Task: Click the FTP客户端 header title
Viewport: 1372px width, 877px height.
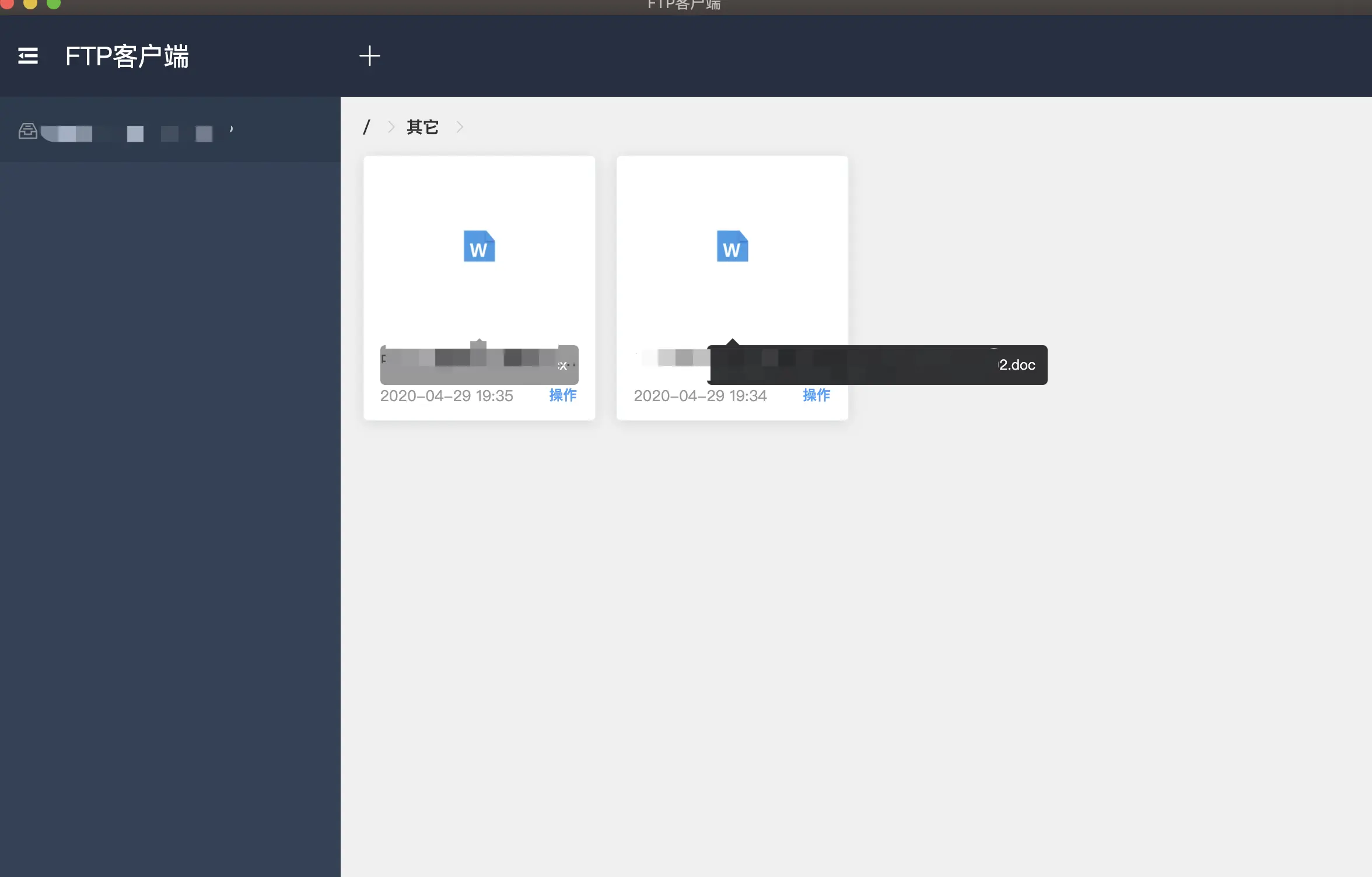Action: tap(127, 57)
